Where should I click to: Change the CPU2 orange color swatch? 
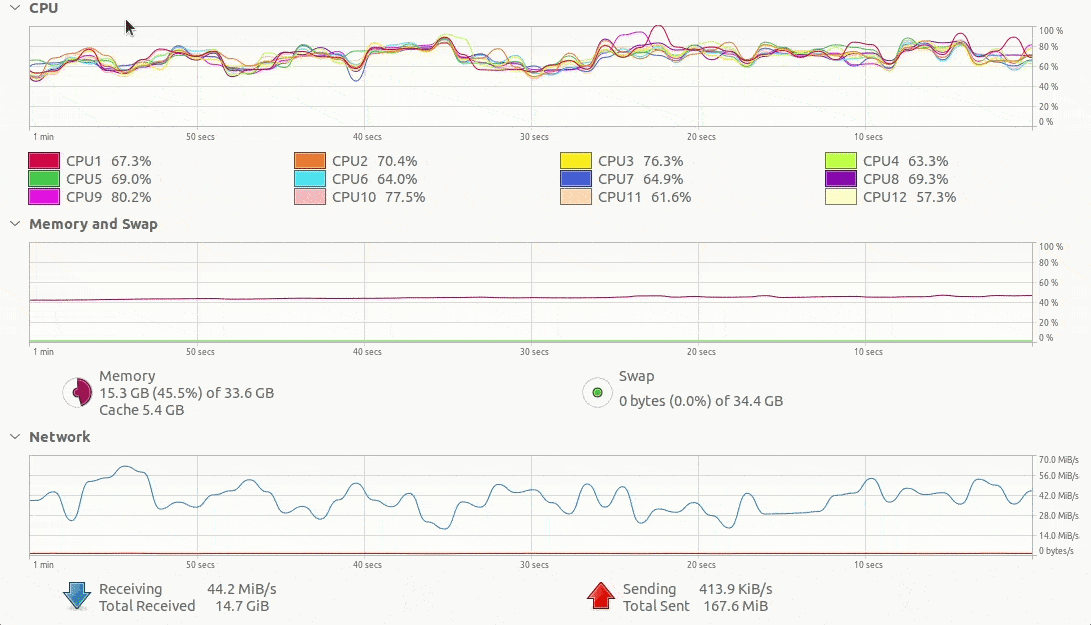click(310, 161)
